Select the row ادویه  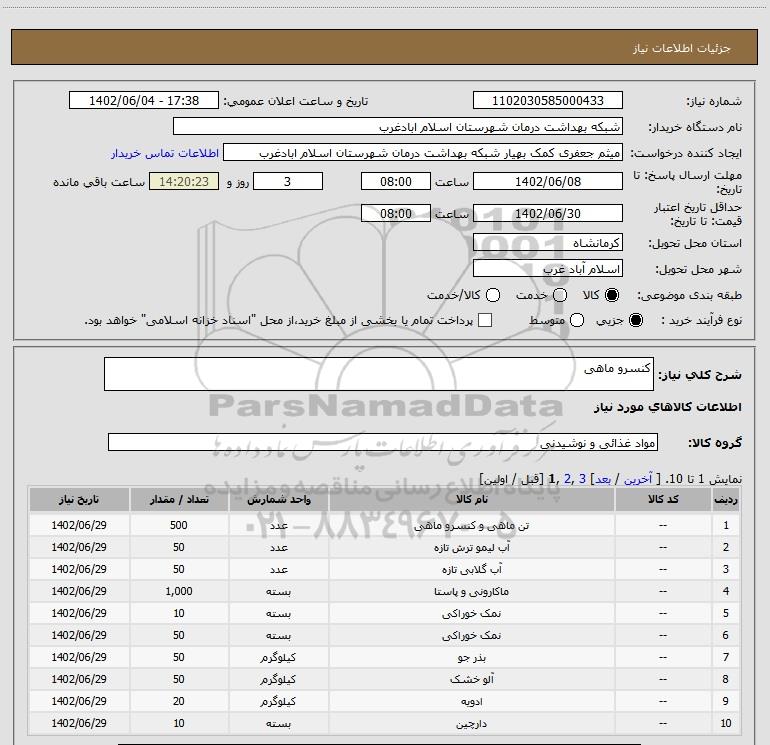pos(384,701)
